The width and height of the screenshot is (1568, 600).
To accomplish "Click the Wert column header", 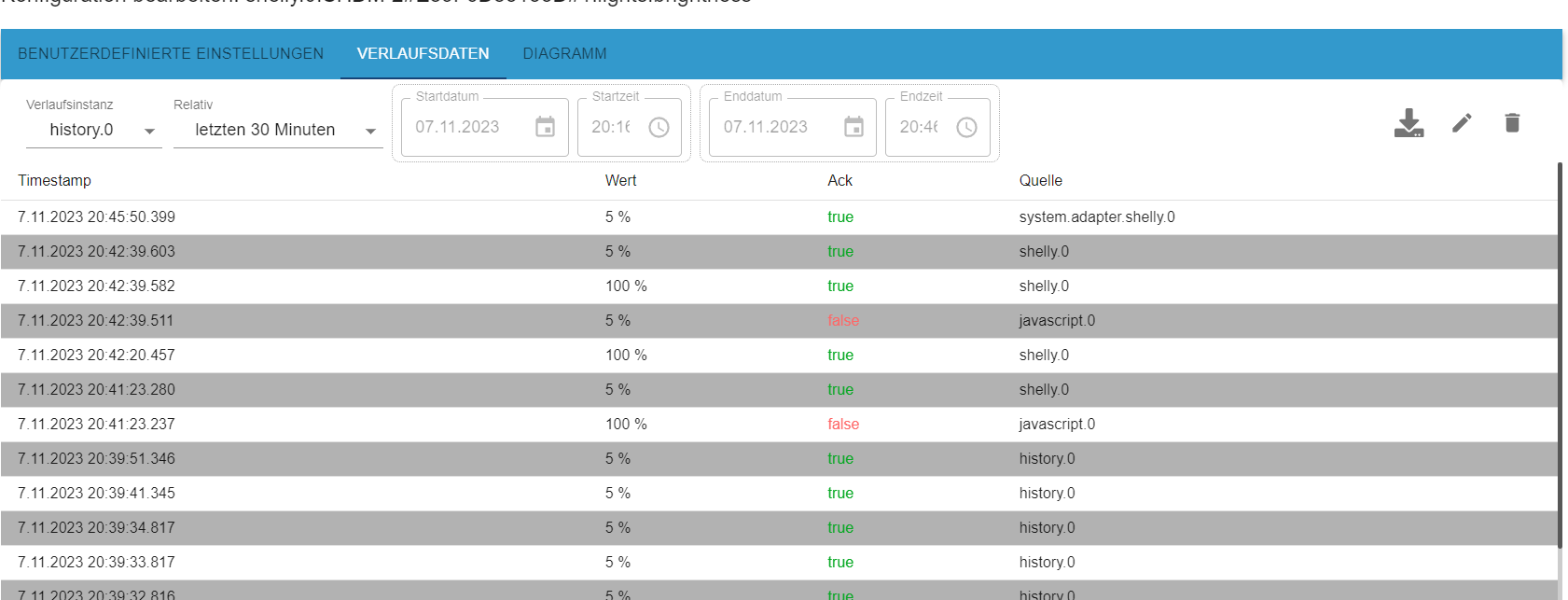I will click(x=620, y=180).
